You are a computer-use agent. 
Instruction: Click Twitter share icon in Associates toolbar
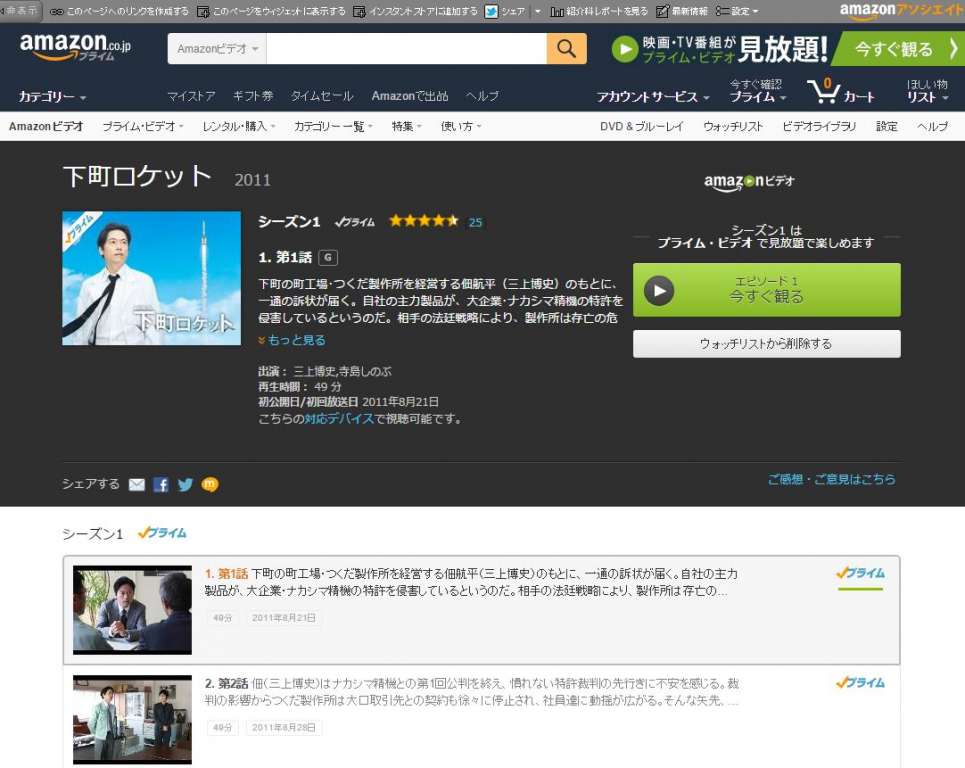point(491,11)
